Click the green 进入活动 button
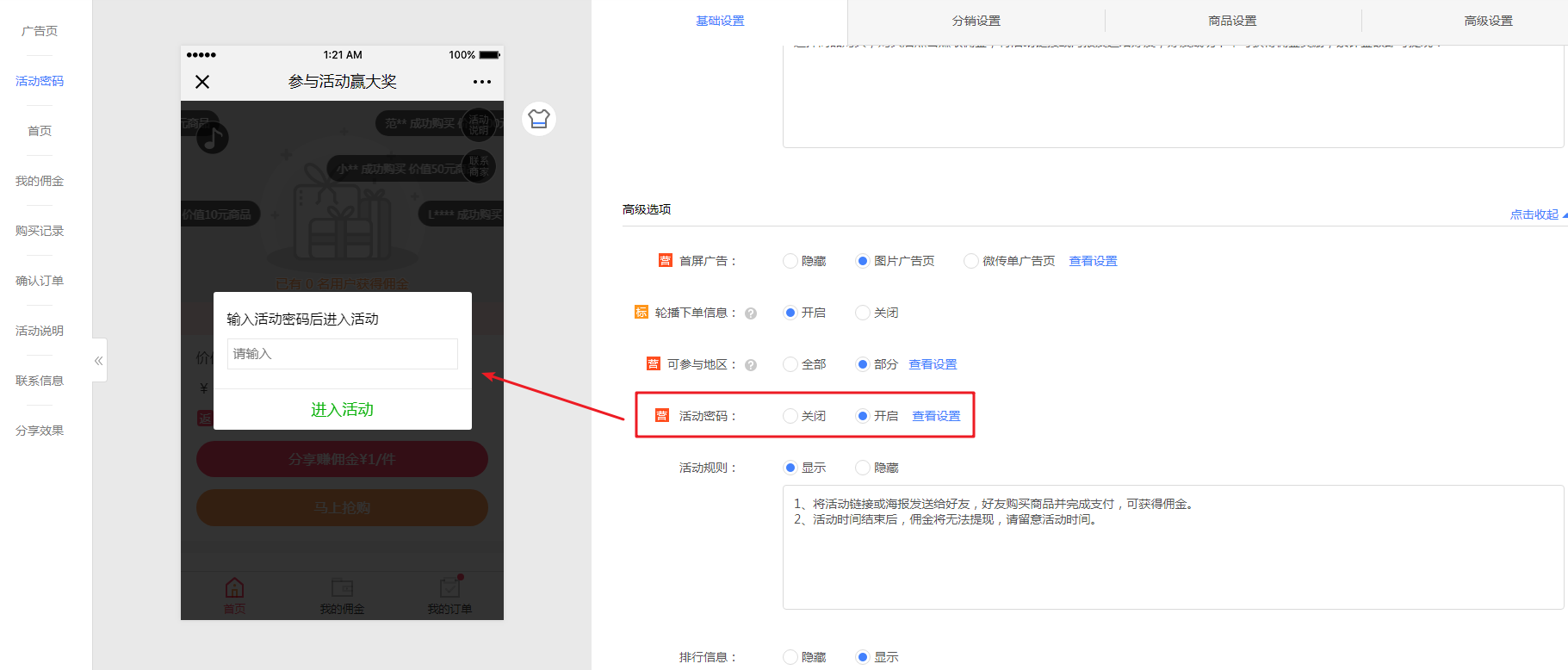Image resolution: width=1568 pixels, height=670 pixels. pos(342,410)
